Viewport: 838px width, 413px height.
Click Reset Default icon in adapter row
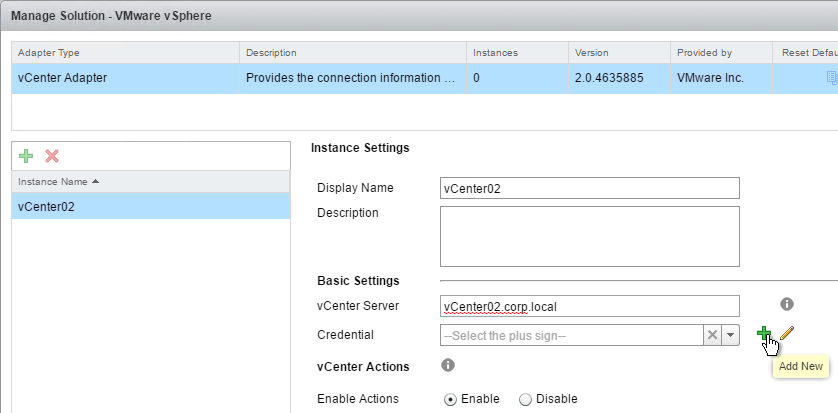click(x=832, y=77)
